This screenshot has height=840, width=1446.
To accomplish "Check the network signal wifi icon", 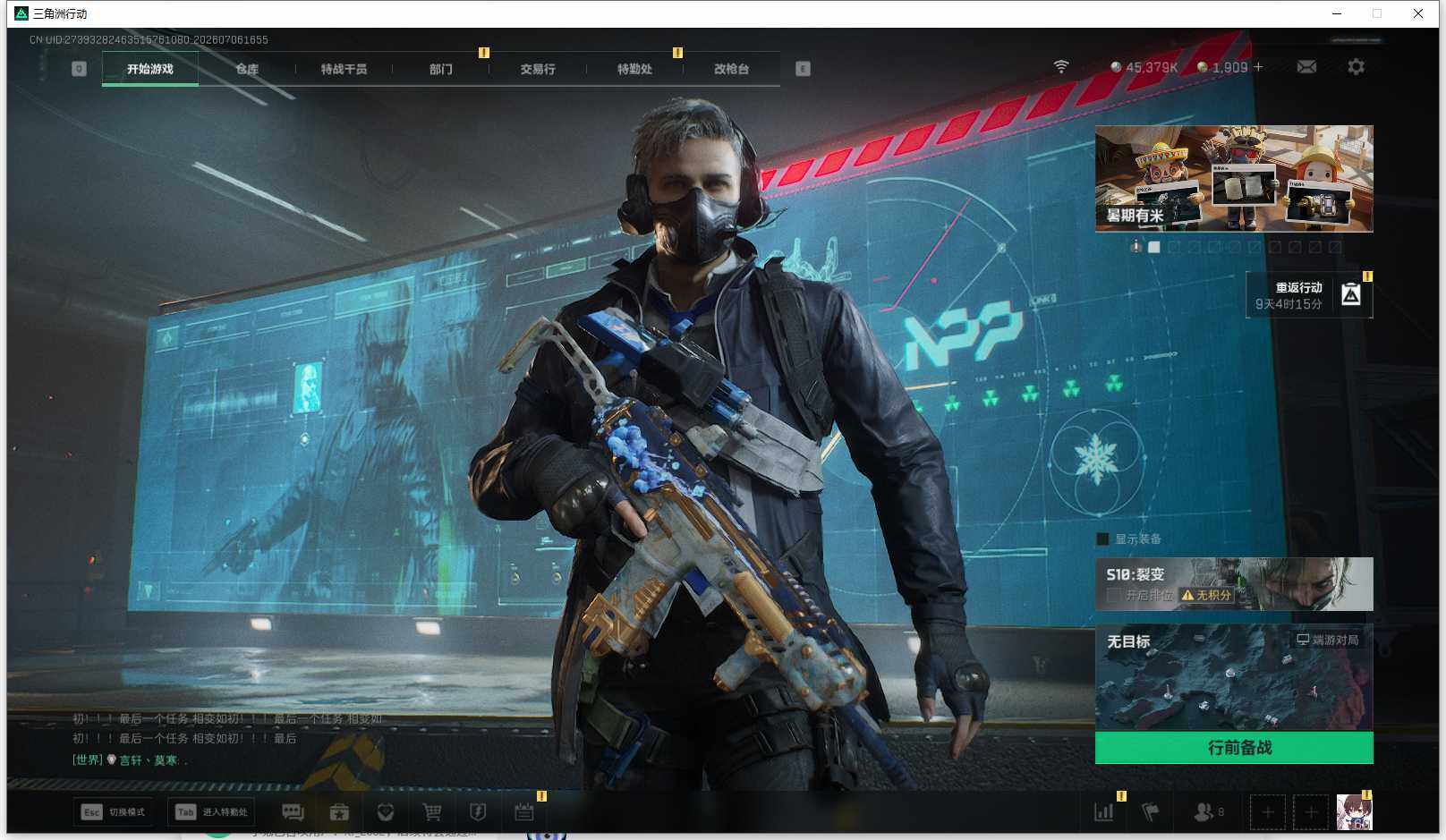I will [x=1061, y=67].
